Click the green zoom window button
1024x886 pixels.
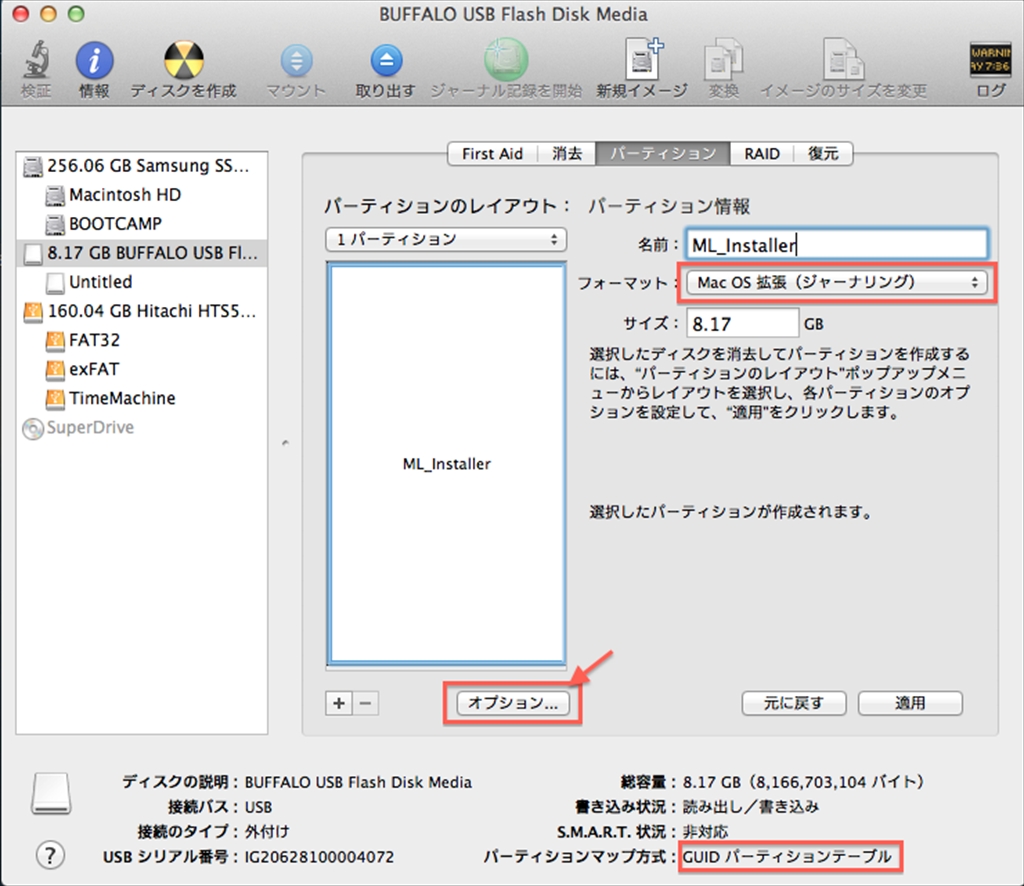pyautogui.click(x=76, y=14)
